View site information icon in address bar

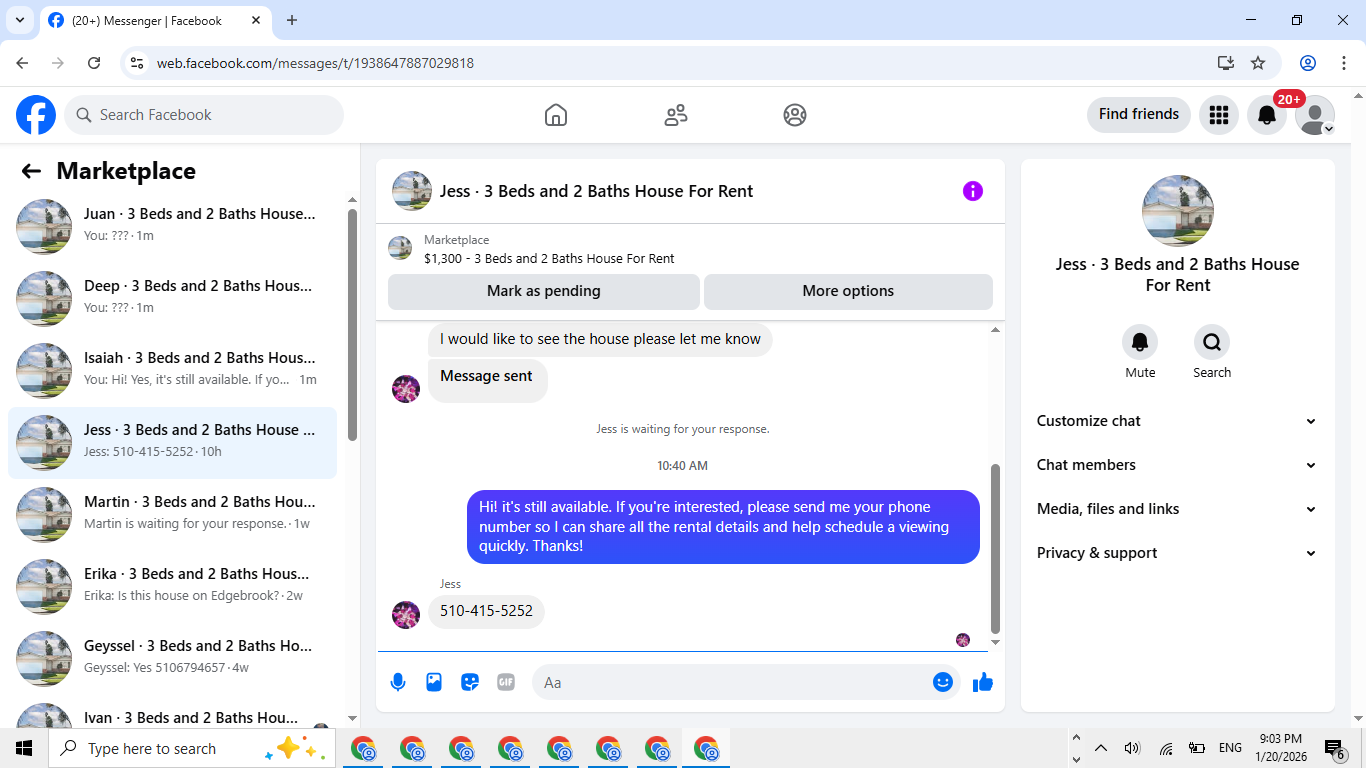(137, 63)
